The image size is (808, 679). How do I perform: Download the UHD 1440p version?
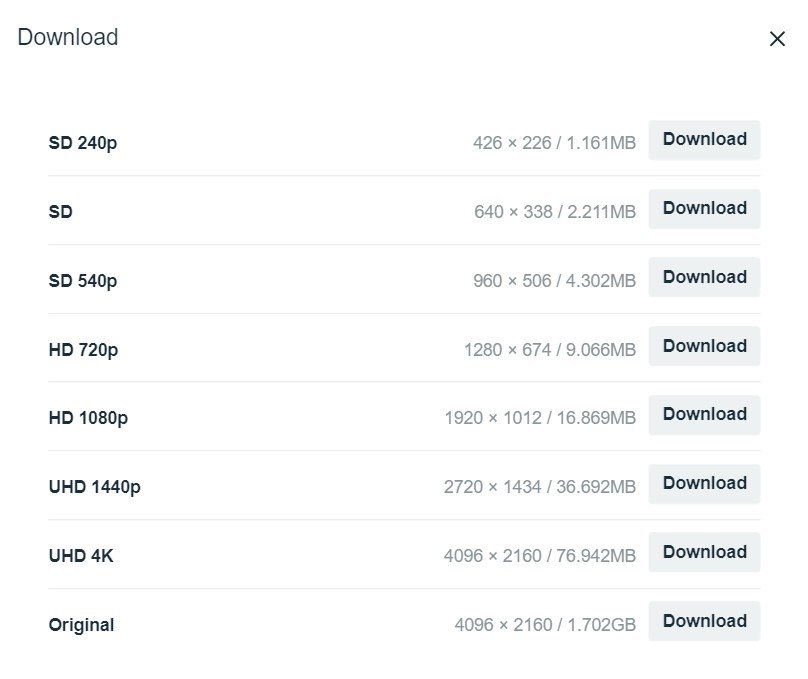click(x=704, y=484)
